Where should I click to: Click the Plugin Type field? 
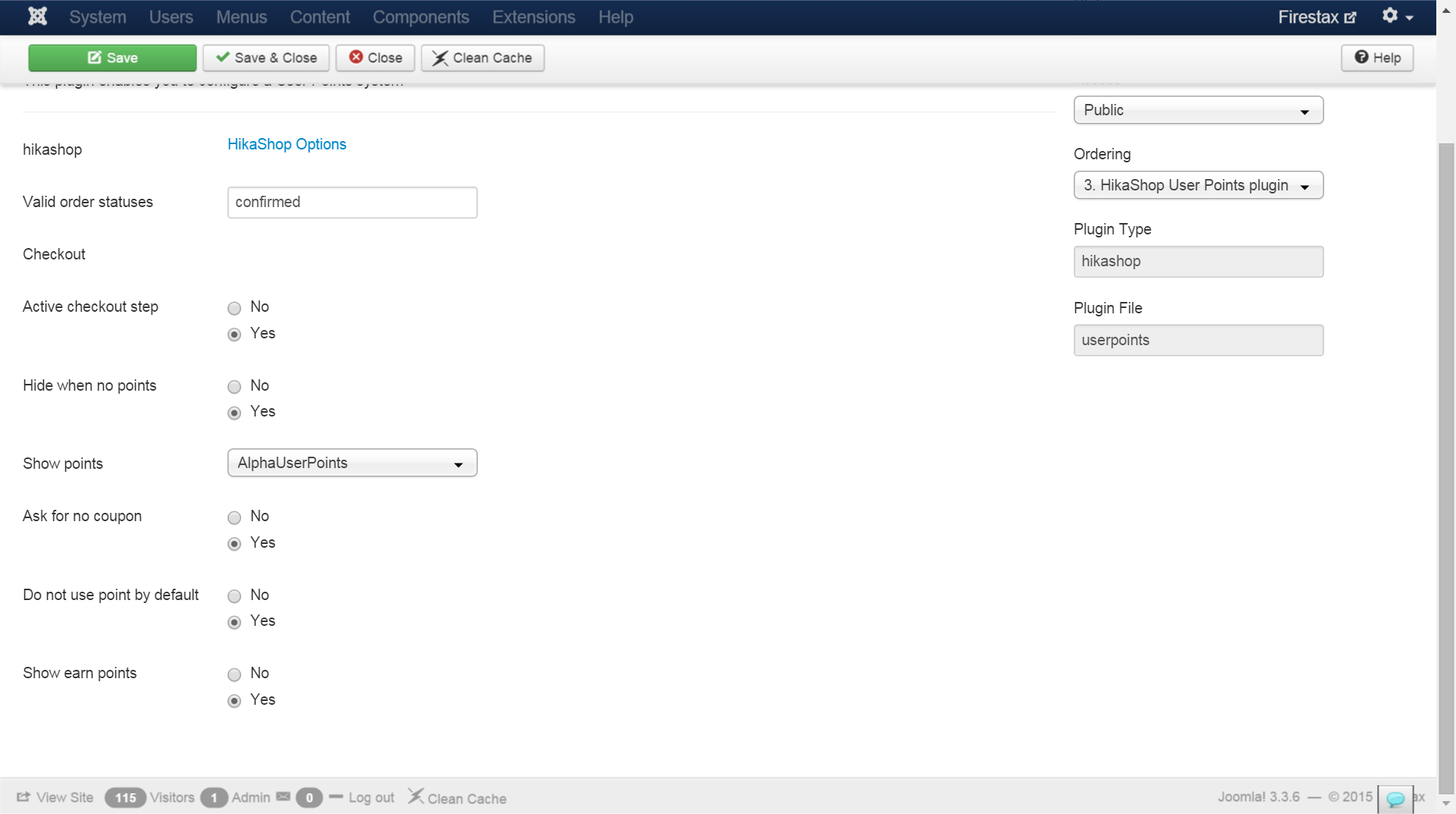[x=1198, y=262]
